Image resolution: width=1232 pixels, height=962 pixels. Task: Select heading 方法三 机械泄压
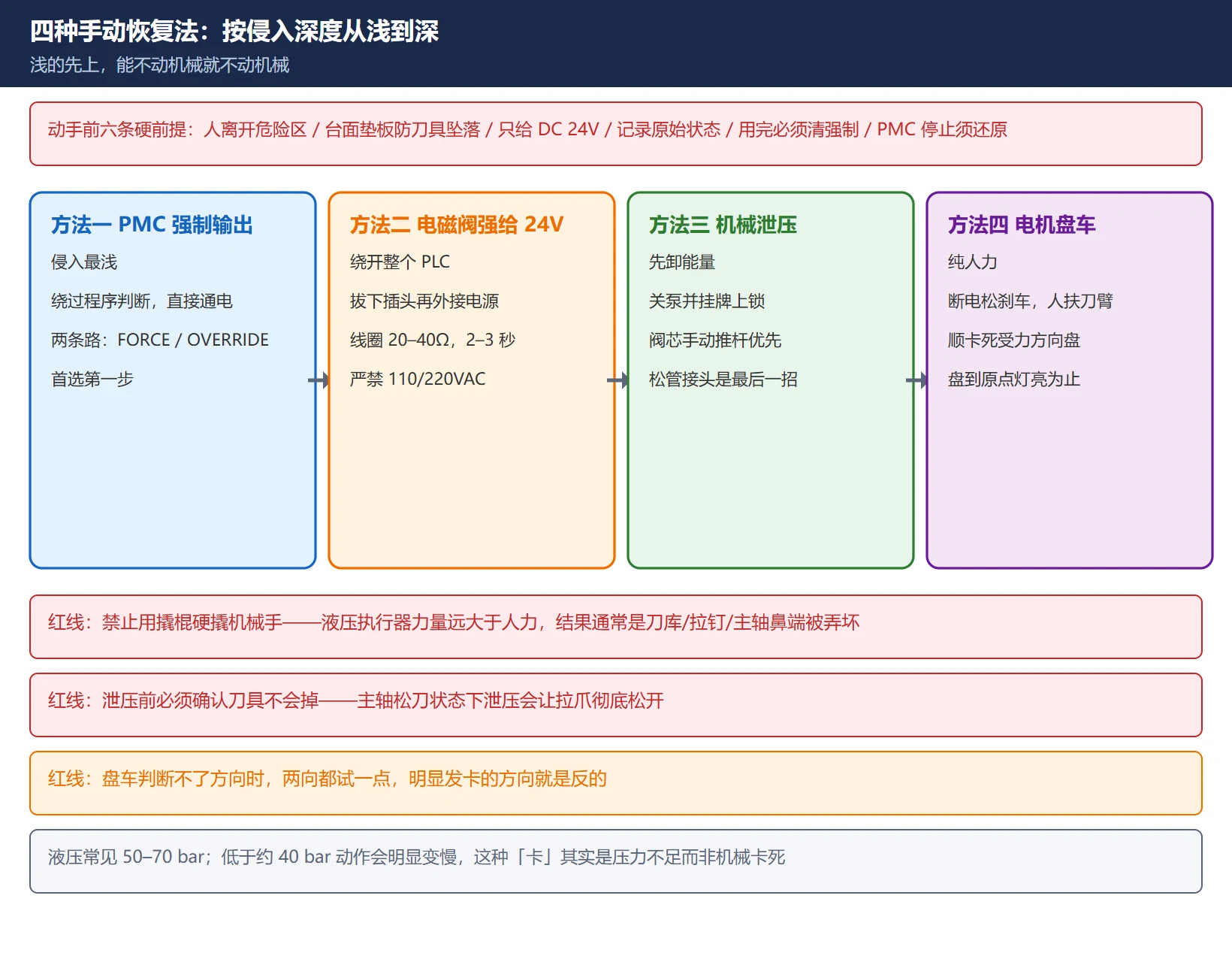click(x=723, y=225)
